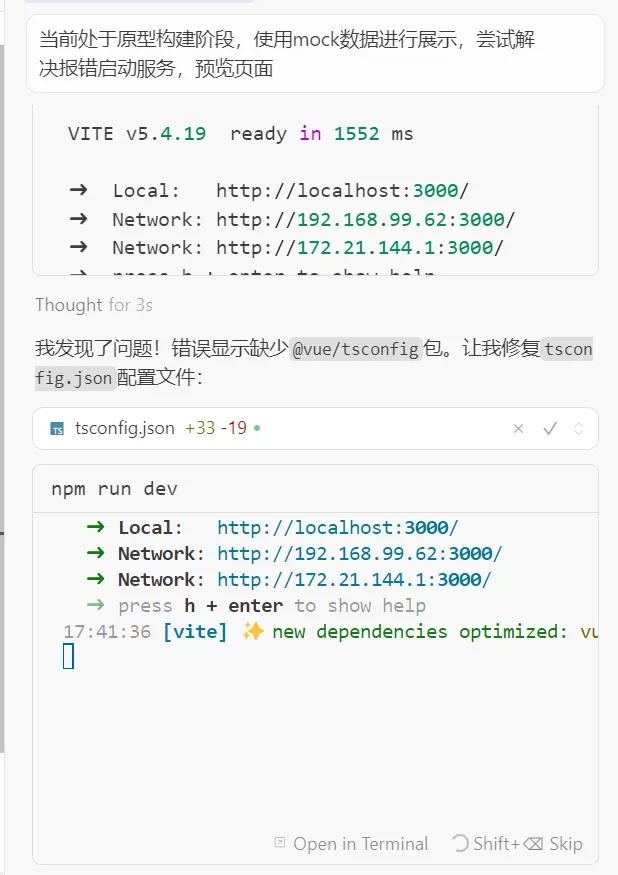Reject the tsconfig.json changes with the X icon
The image size is (618, 875).
pos(518,429)
